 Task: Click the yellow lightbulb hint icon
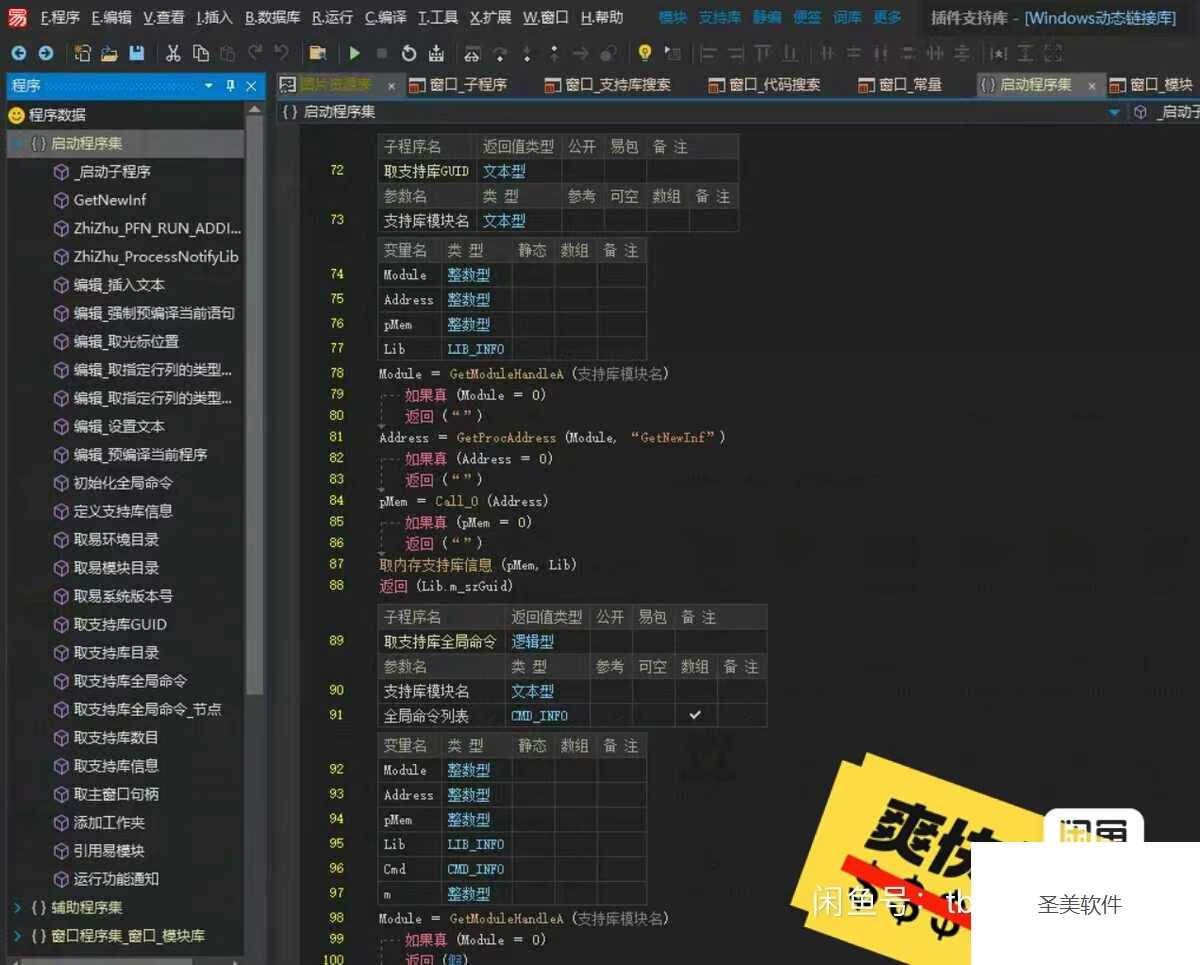point(645,53)
